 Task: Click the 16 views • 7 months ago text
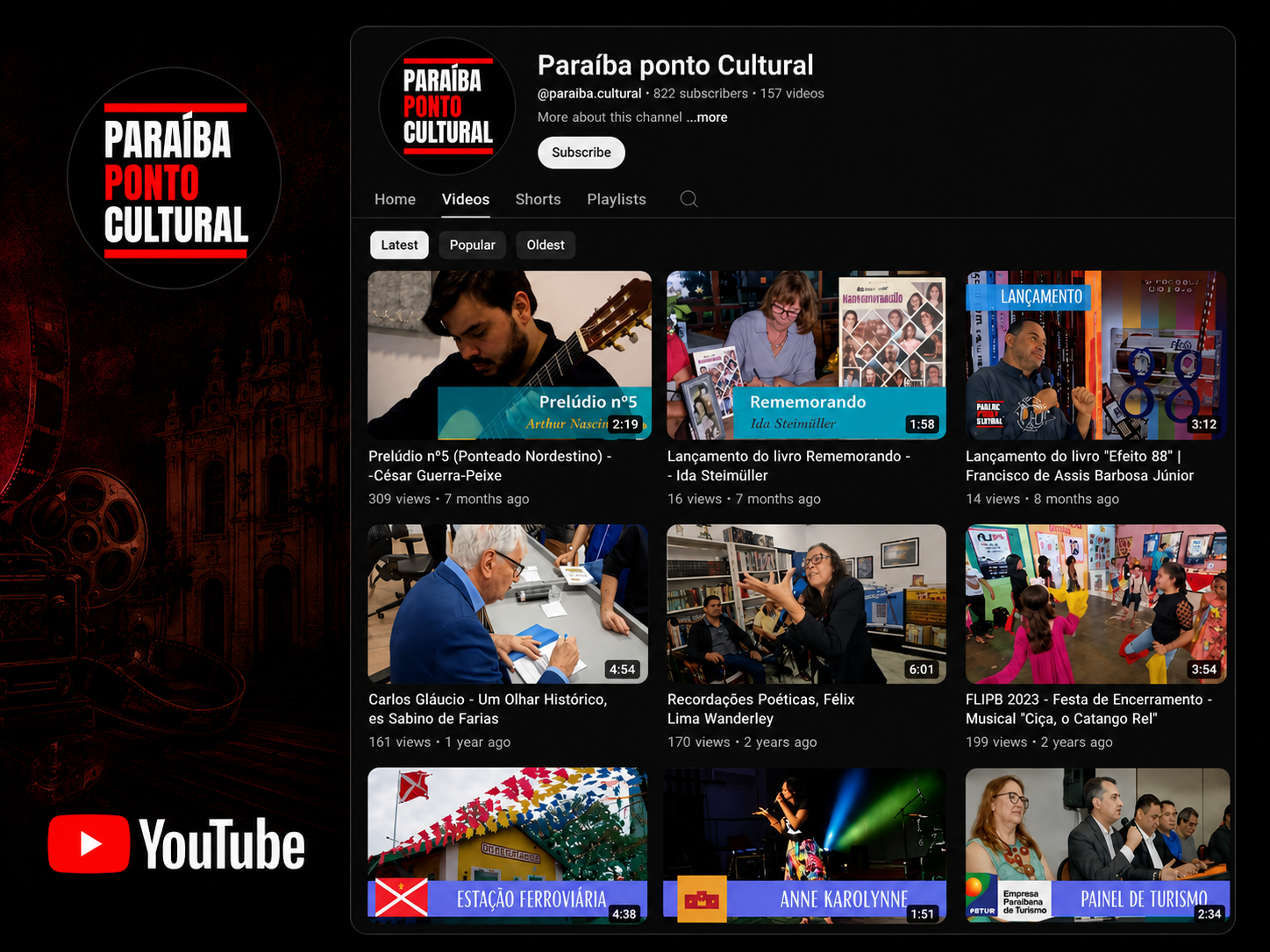744,499
